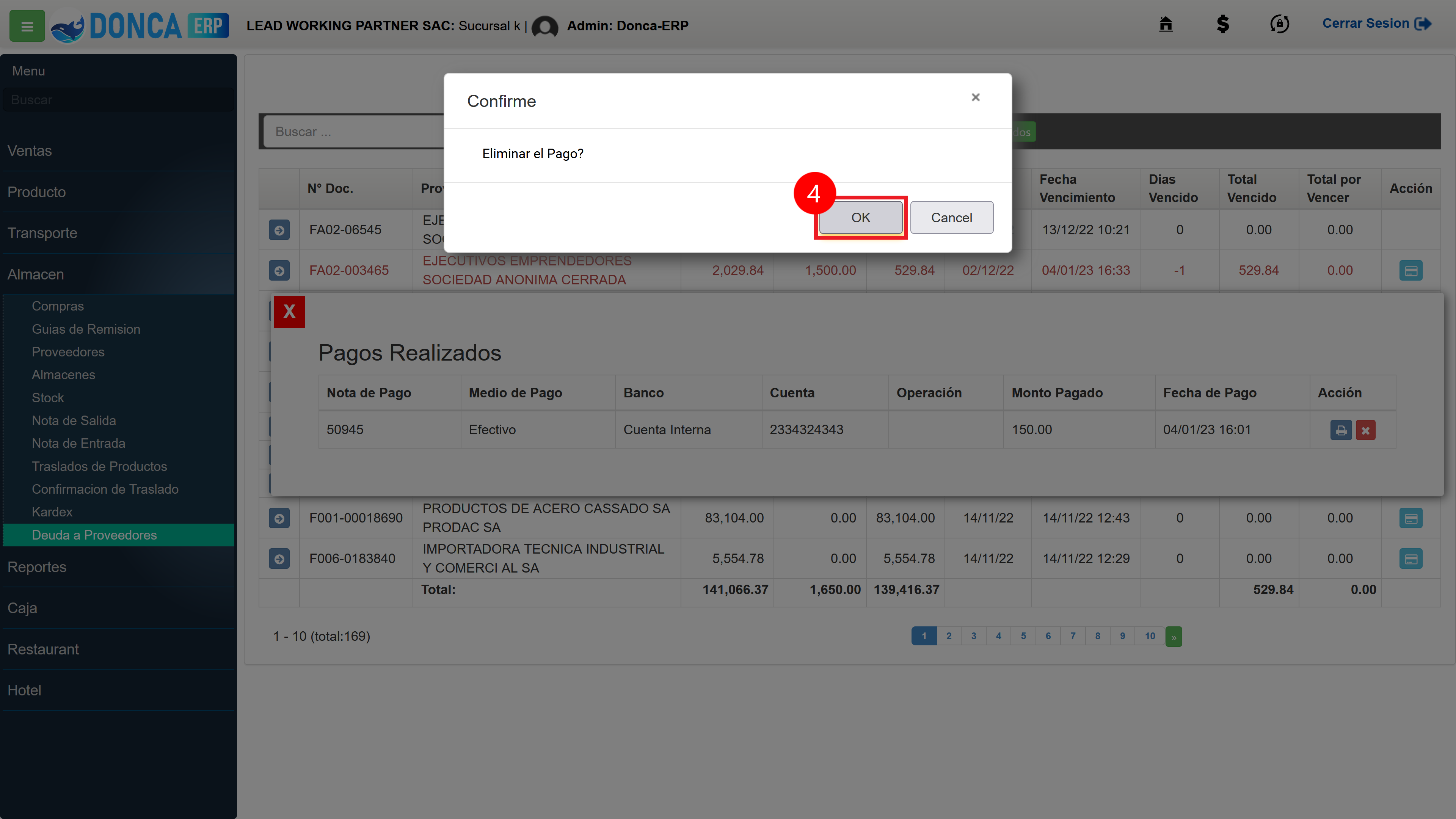Open the Restaurant menu
Screen dimensions: 1456x819
point(118,649)
